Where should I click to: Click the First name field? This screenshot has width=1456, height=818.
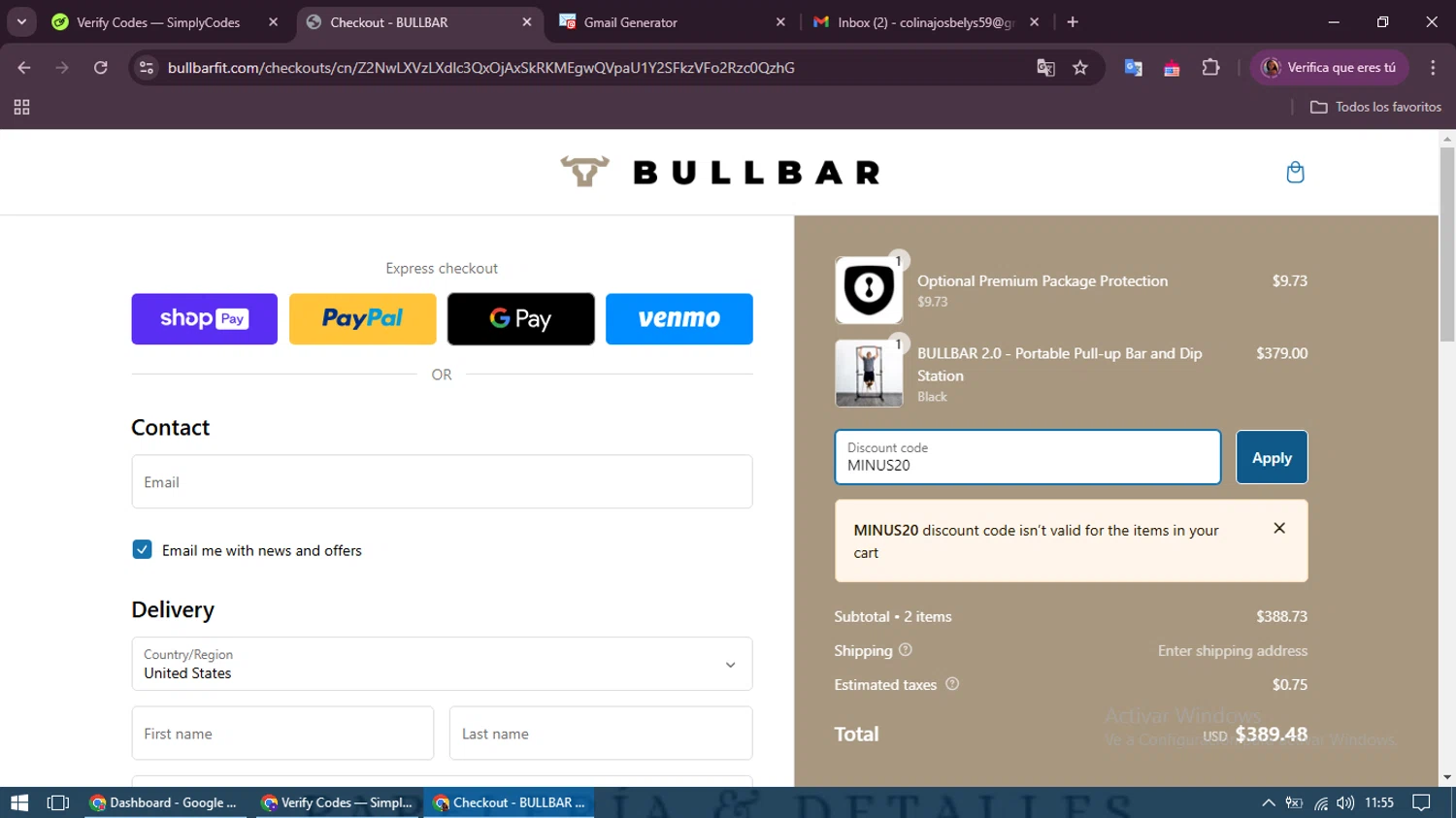point(282,733)
